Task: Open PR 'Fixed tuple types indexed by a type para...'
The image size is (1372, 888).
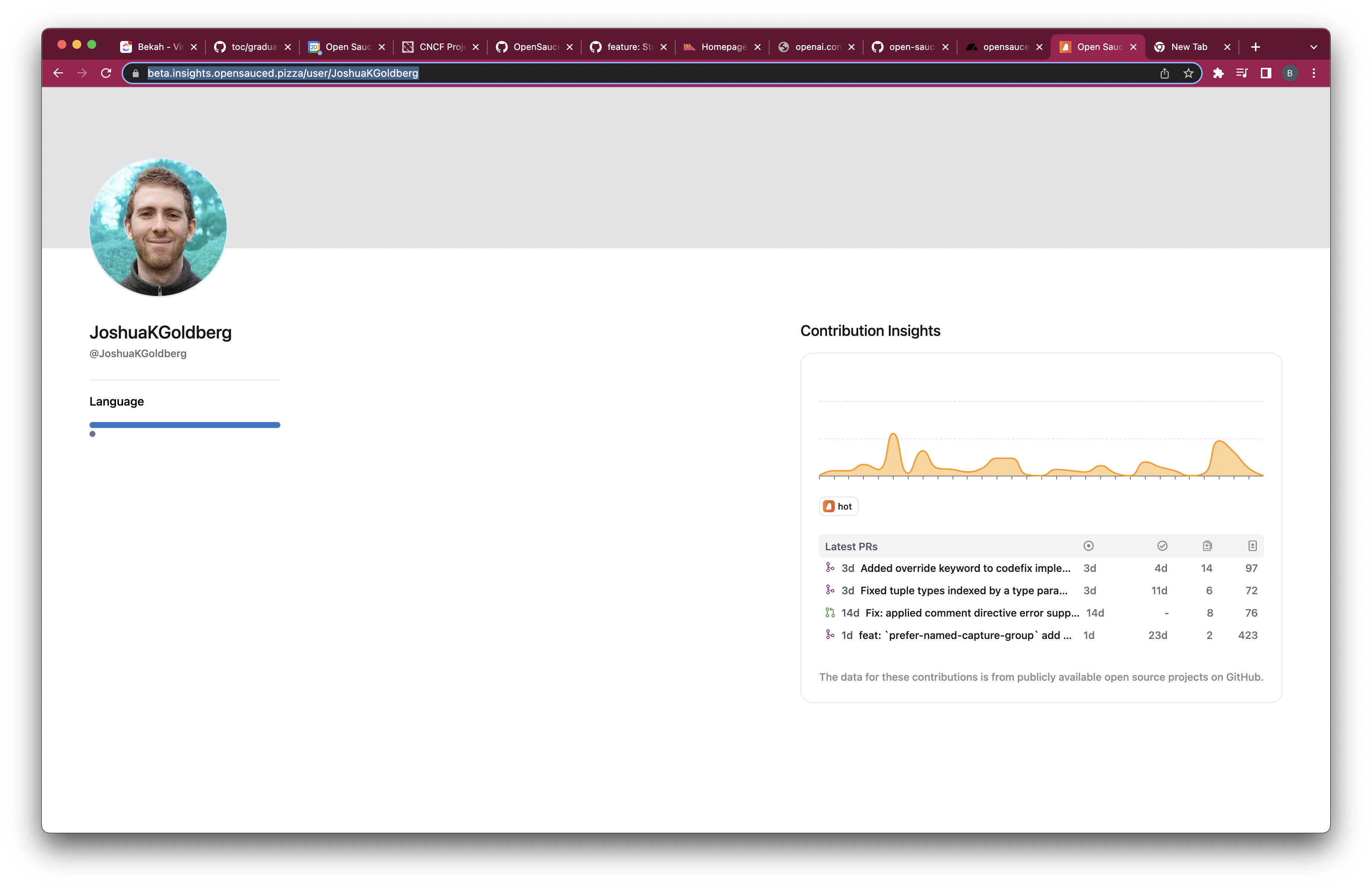Action: tap(964, 591)
